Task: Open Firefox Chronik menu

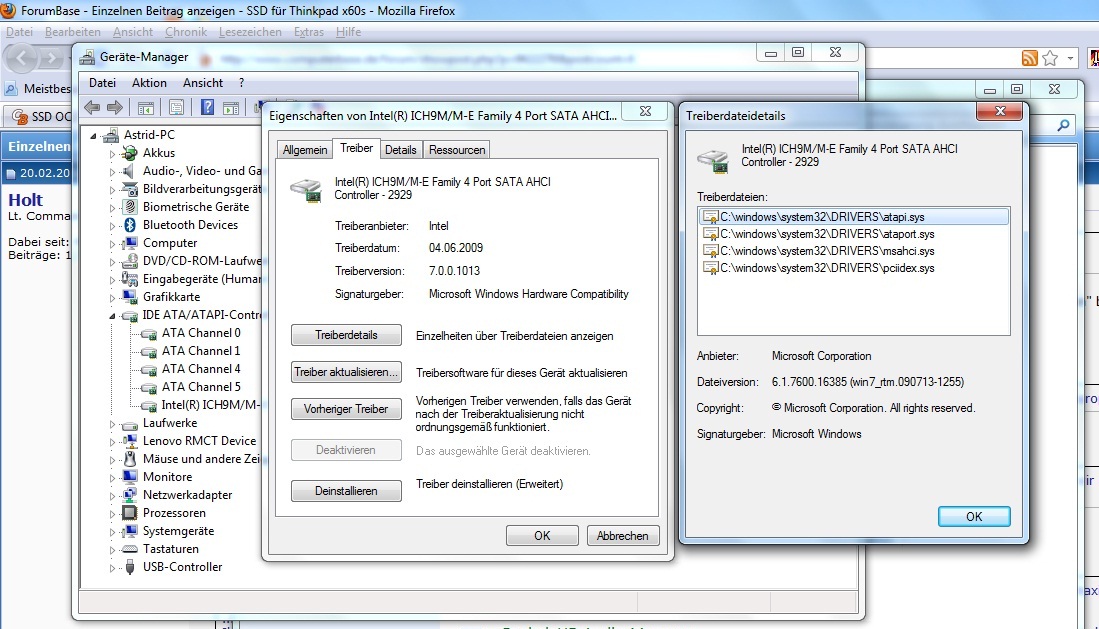Action: pyautogui.click(x=186, y=32)
